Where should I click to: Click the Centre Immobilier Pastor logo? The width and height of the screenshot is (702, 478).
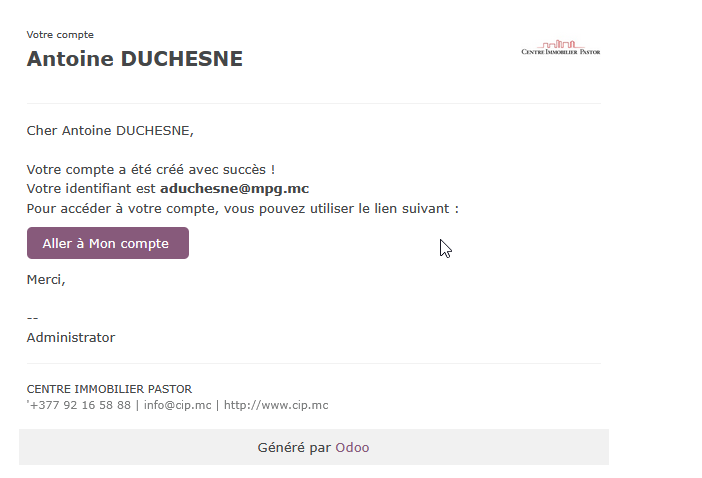pyautogui.click(x=560, y=48)
